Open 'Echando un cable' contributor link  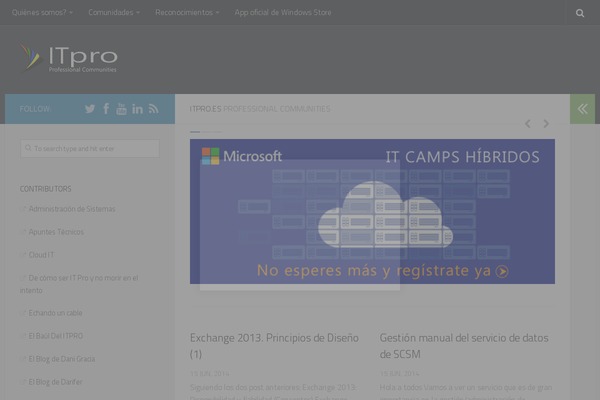(x=55, y=313)
